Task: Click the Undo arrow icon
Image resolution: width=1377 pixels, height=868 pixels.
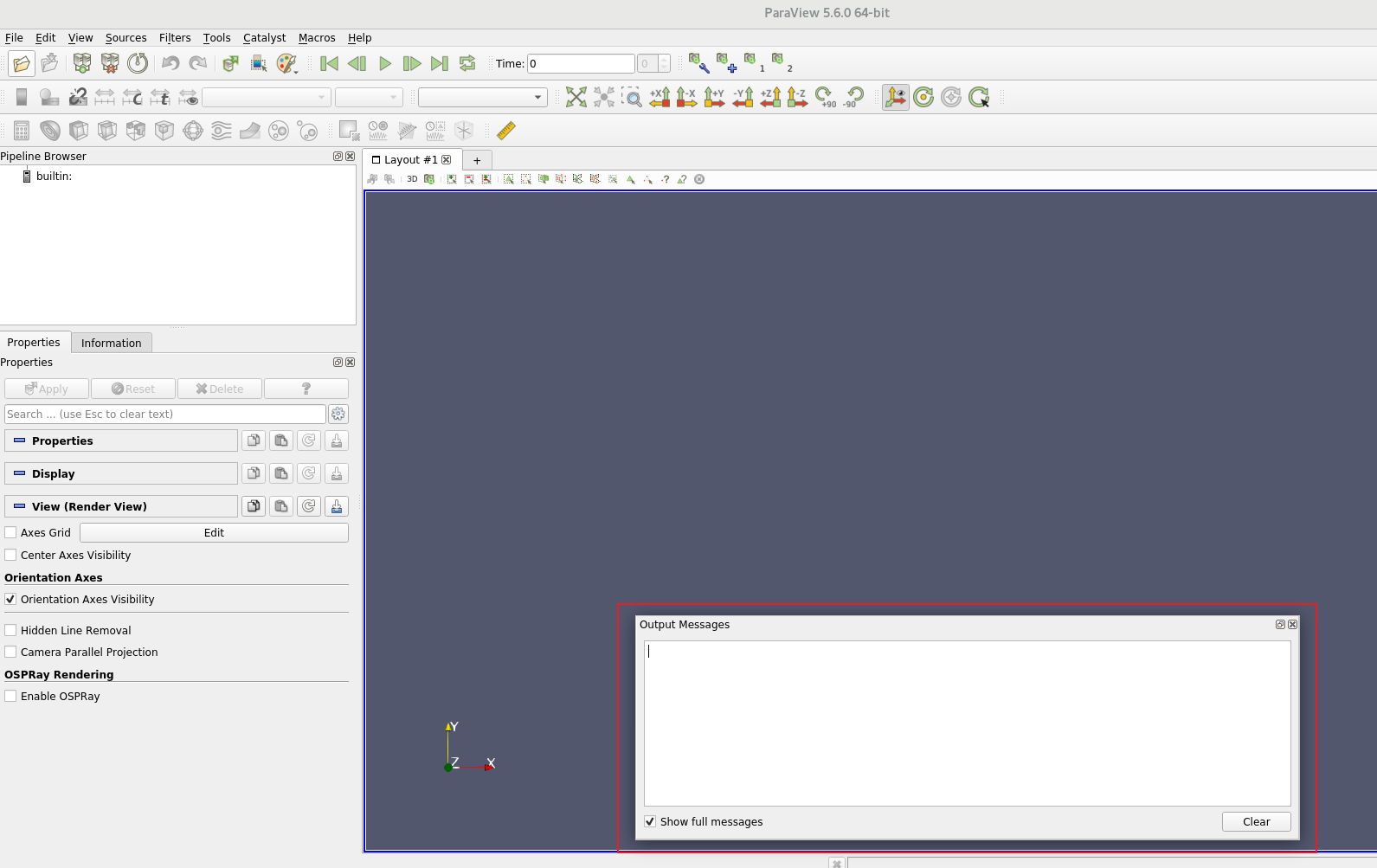Action: tap(171, 63)
